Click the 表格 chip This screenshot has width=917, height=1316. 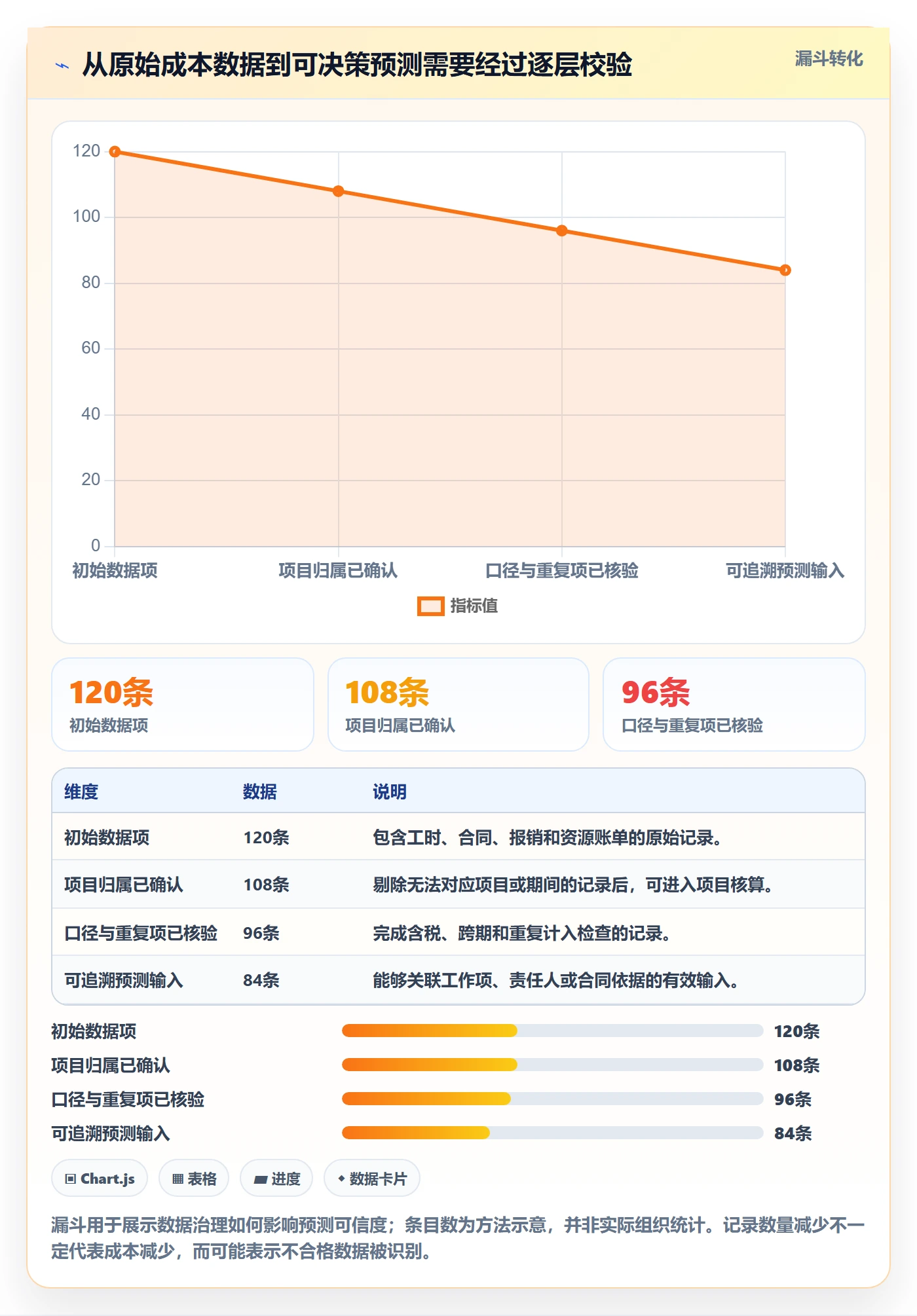point(194,1179)
